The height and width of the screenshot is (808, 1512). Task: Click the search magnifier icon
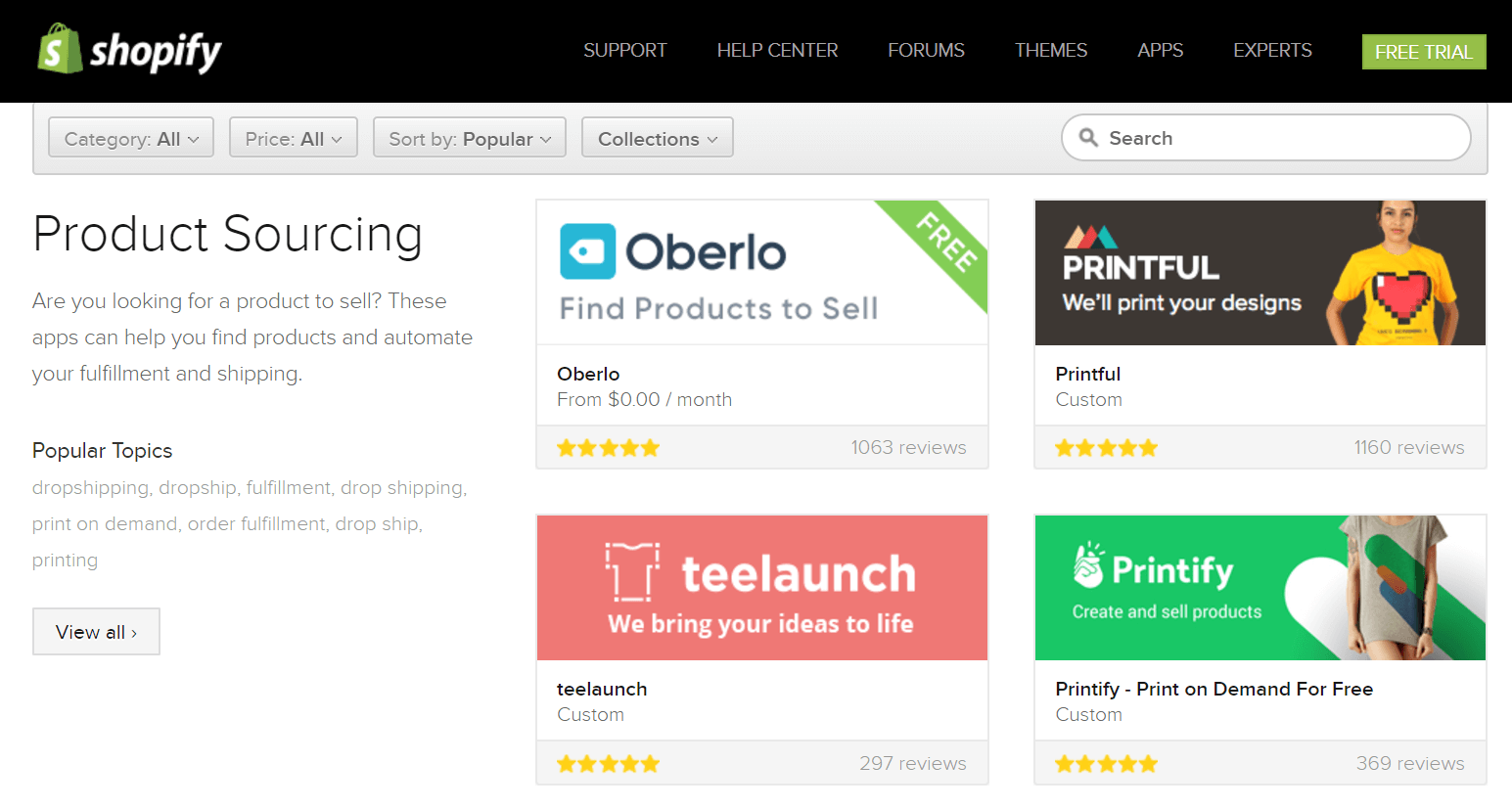(x=1088, y=138)
